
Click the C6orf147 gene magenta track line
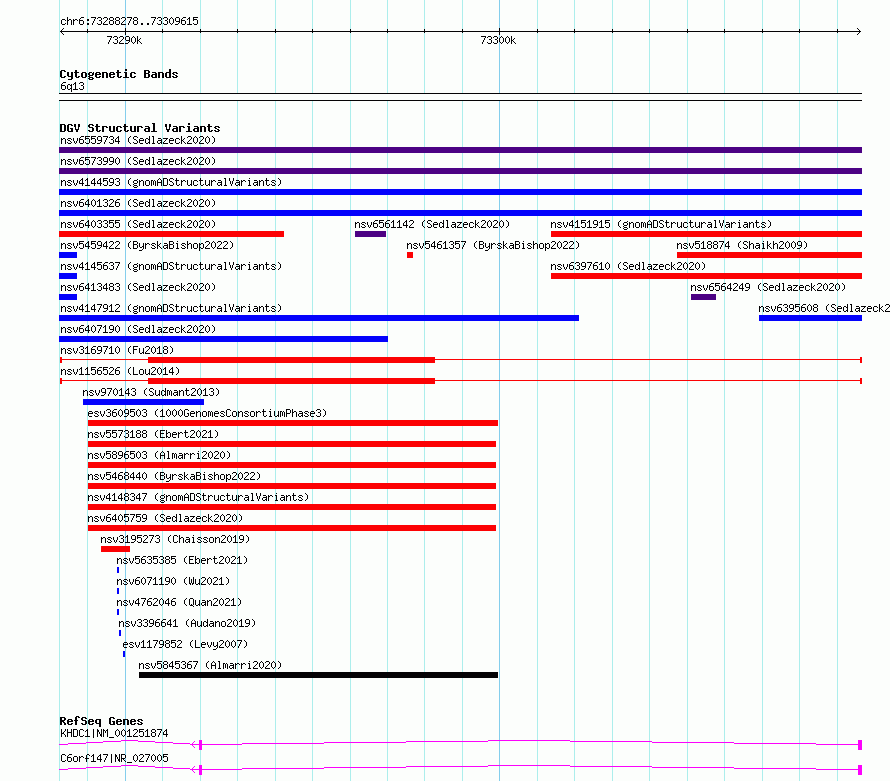pos(460,769)
